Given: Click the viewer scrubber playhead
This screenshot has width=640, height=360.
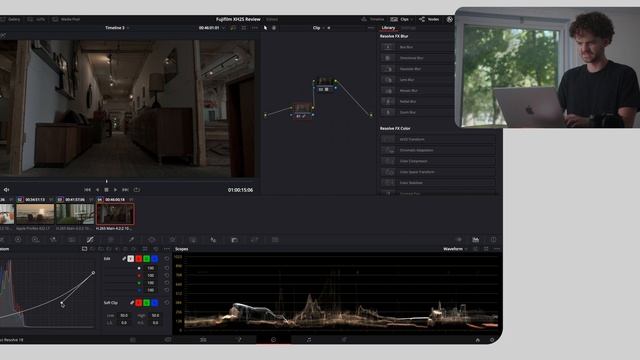Looking at the screenshot, I should (x=107, y=181).
